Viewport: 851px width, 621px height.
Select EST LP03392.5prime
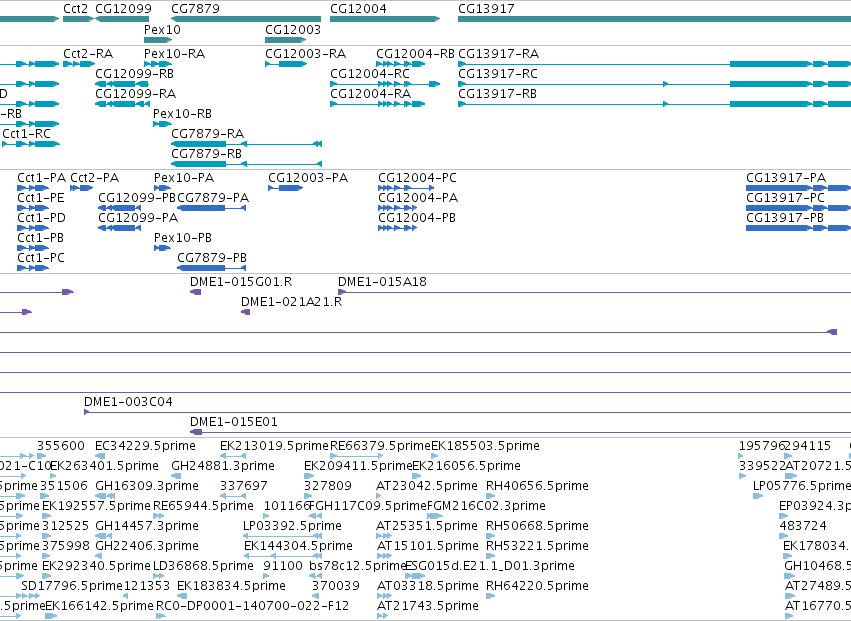[293, 526]
